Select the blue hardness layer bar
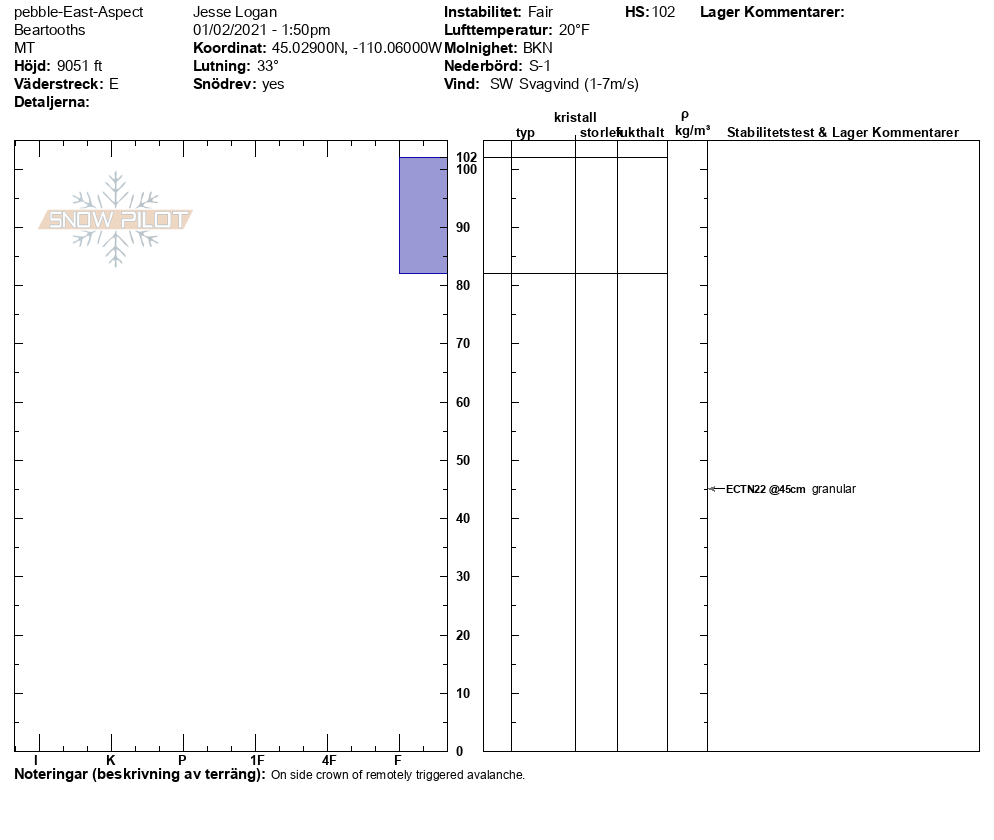 pyautogui.click(x=423, y=215)
